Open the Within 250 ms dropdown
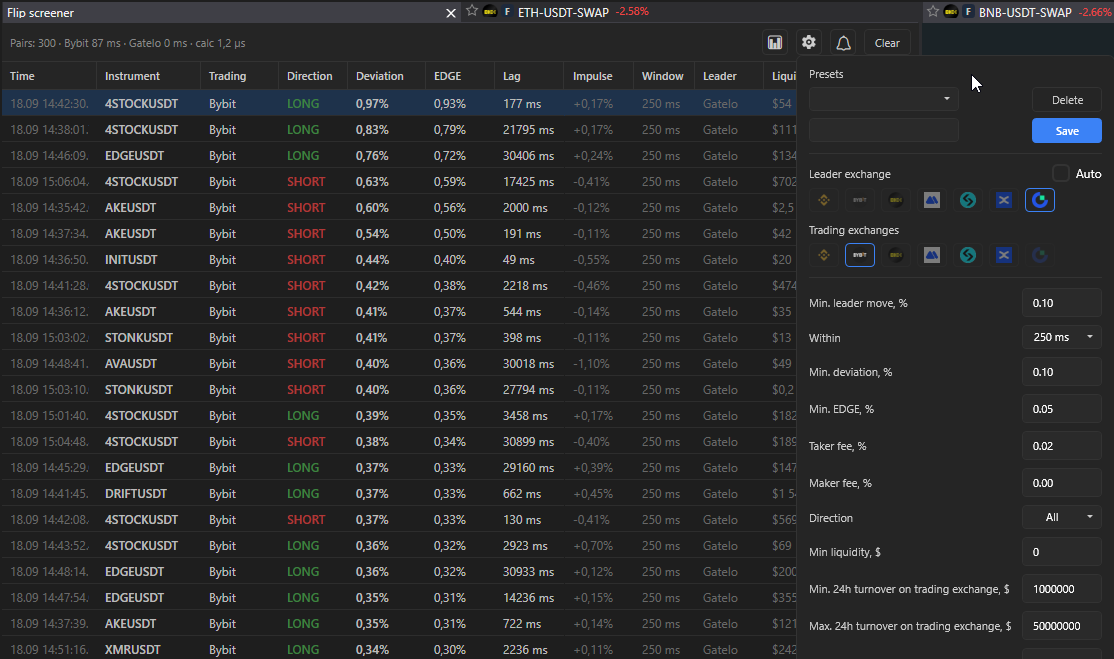The width and height of the screenshot is (1114, 659). (x=1061, y=337)
